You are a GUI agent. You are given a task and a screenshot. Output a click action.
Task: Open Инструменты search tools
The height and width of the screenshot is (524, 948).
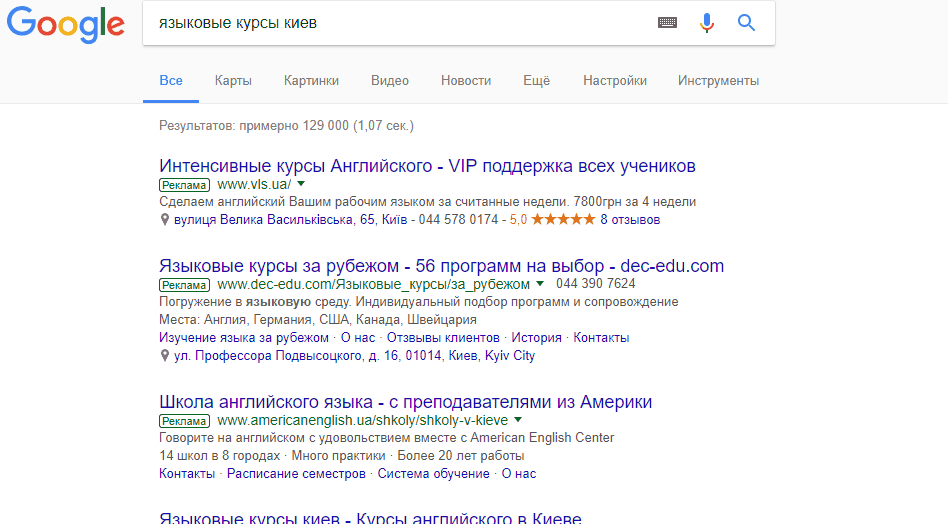coord(718,80)
